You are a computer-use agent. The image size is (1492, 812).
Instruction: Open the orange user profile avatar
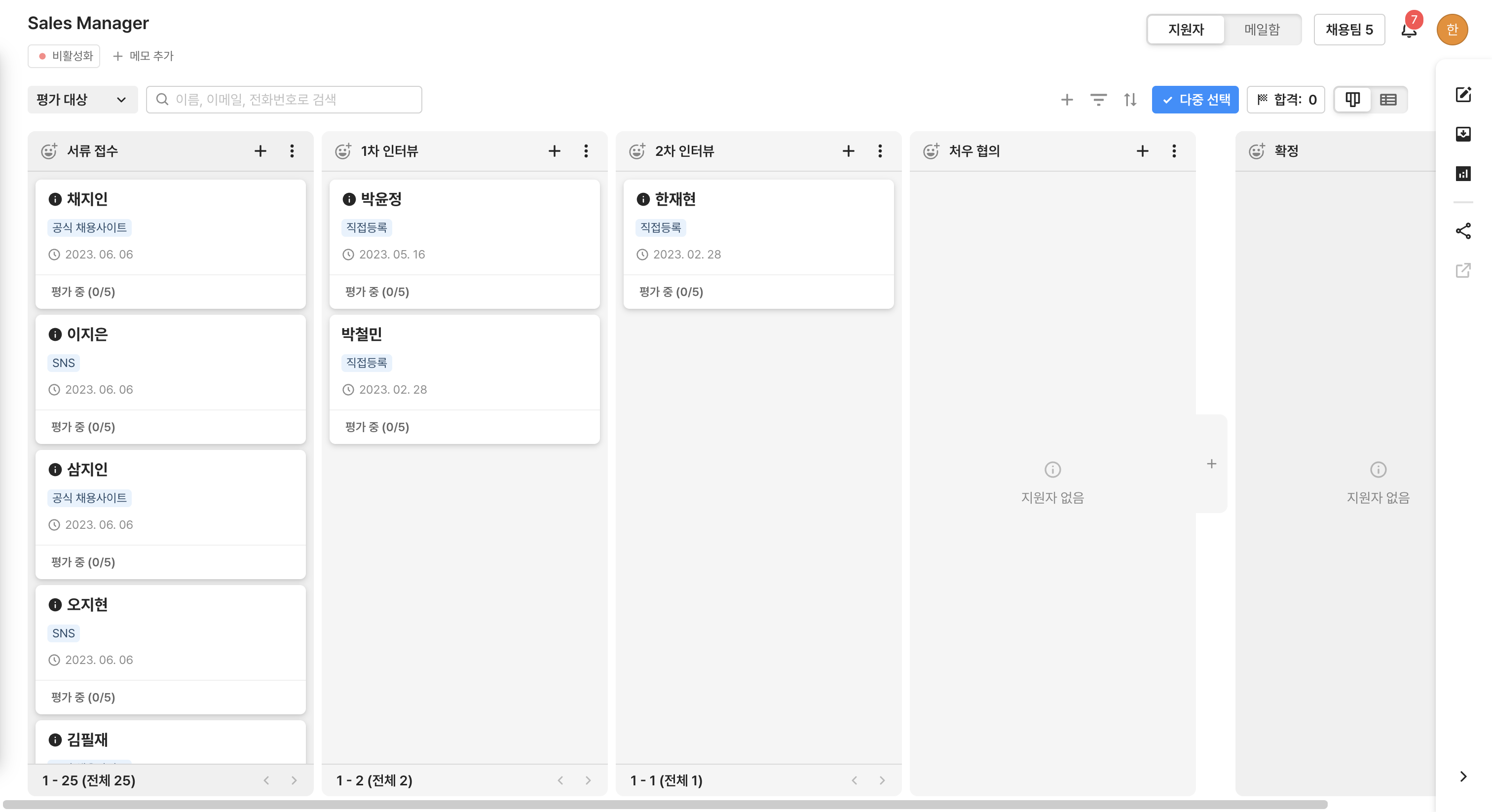click(1452, 30)
